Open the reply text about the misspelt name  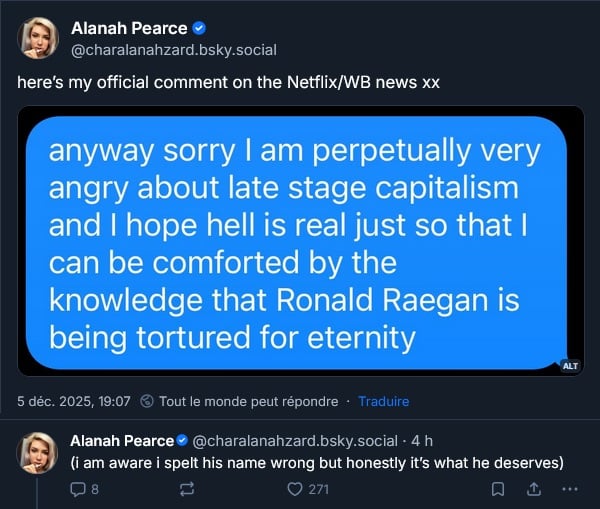point(317,462)
